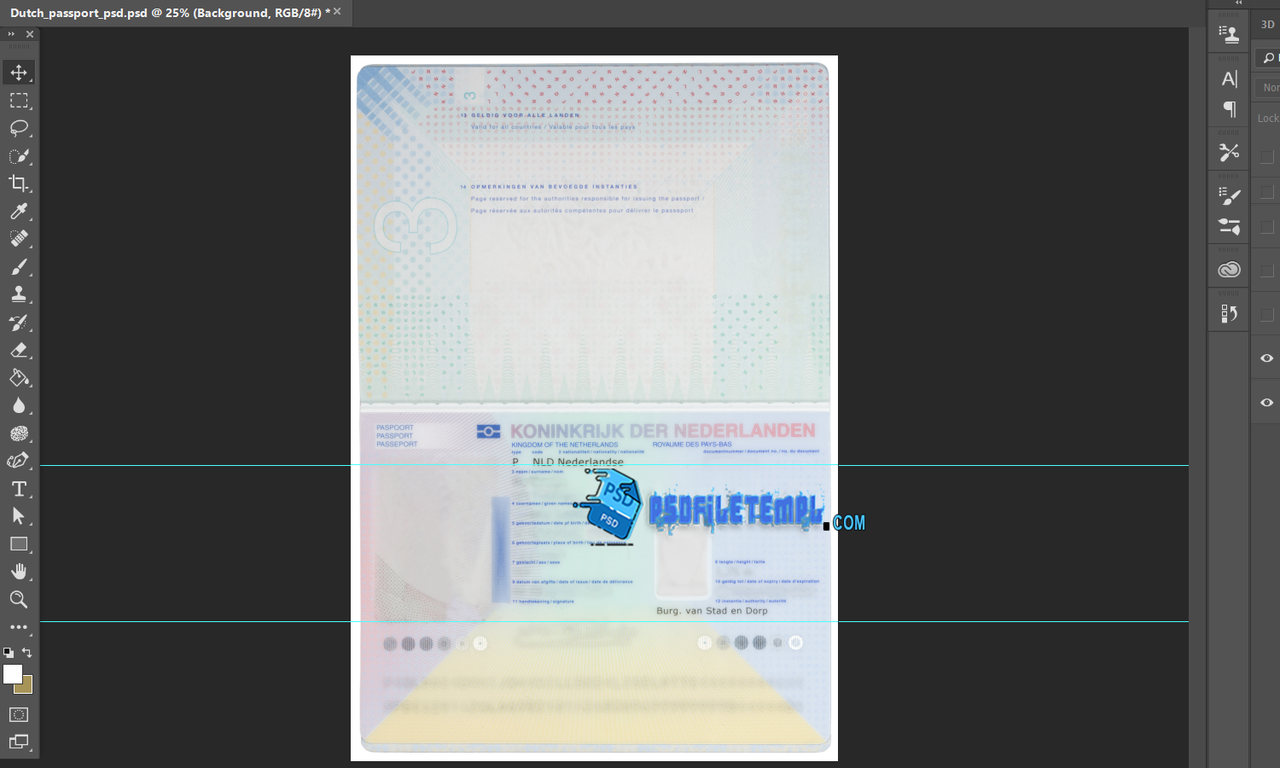
Task: Select the Blur tool droplet icon
Action: 19,406
